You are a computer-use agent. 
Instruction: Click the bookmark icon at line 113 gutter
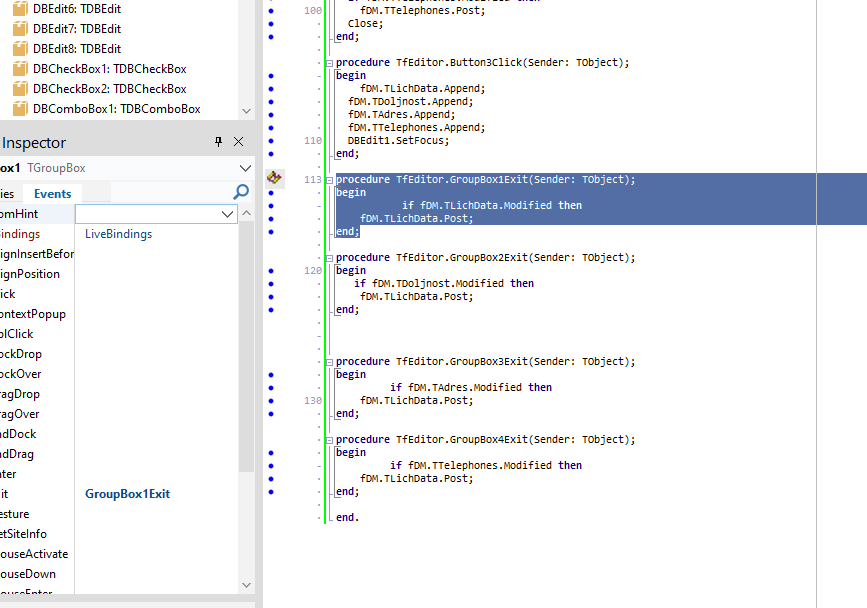274,177
